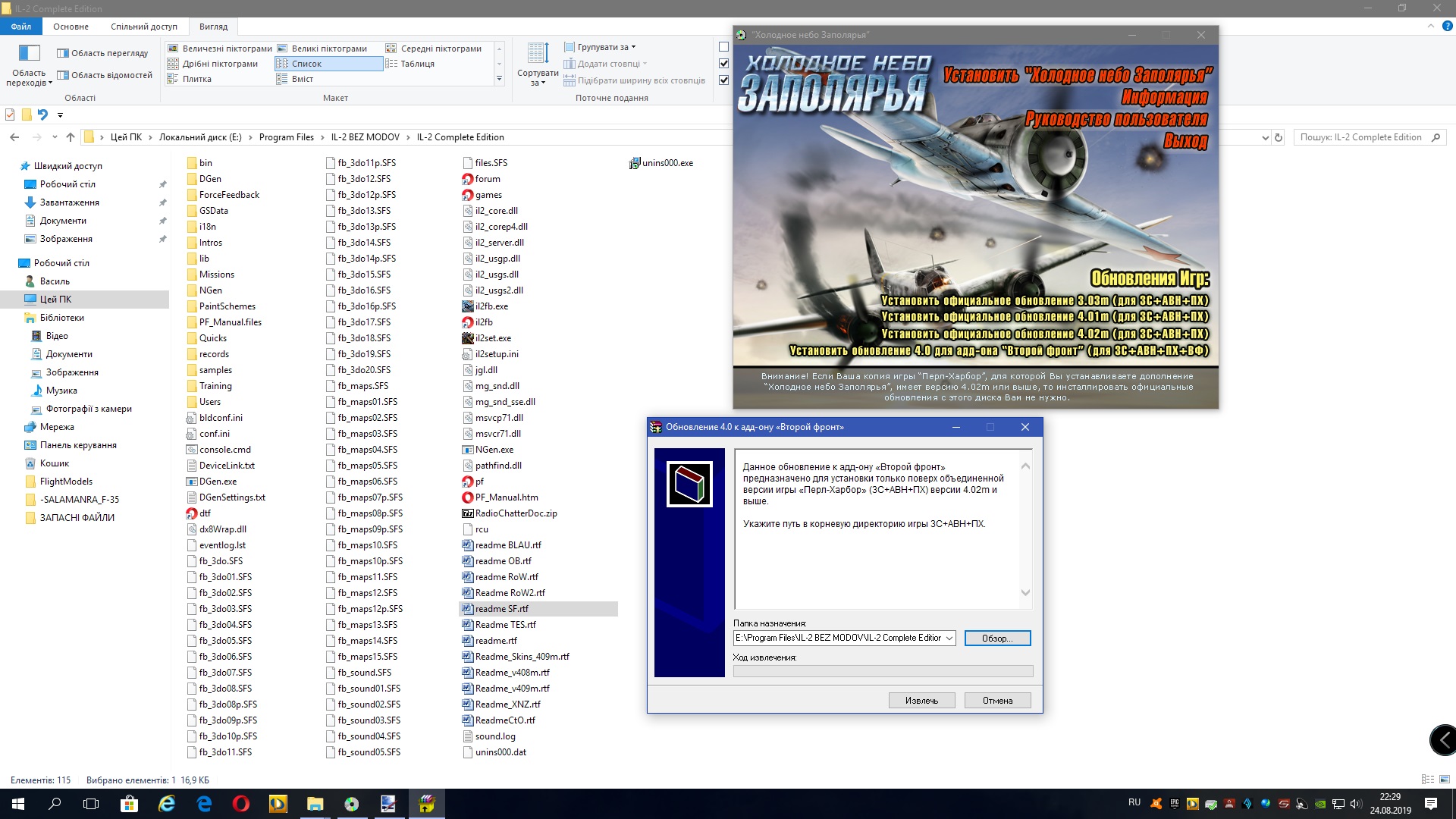
Task: Uncheck the second ribbon checkbox
Action: tap(723, 64)
